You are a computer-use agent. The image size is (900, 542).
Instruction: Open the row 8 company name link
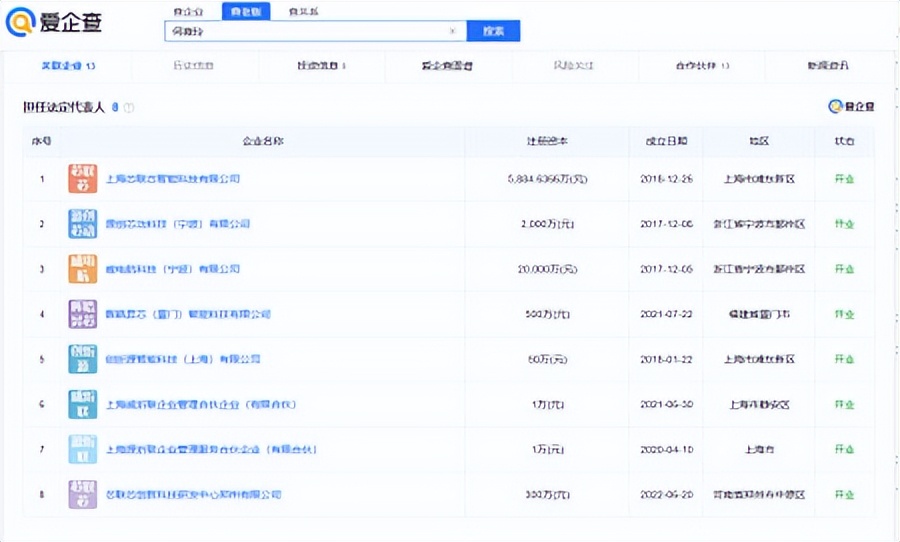193,494
